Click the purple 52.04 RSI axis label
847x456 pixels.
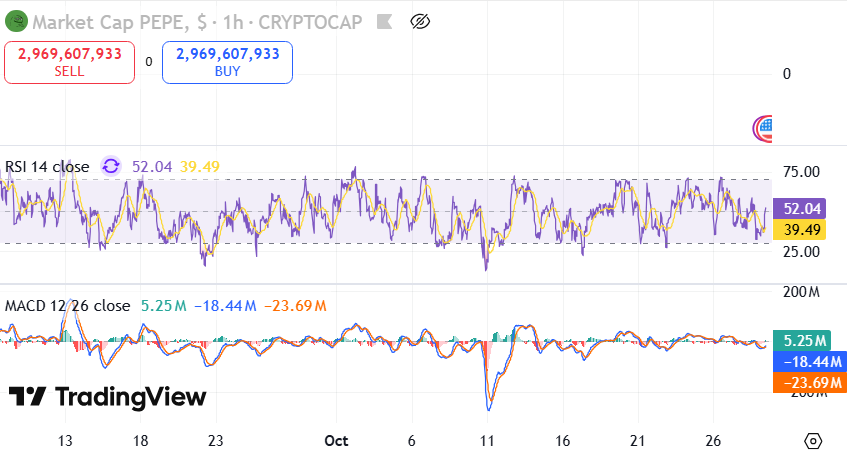(802, 209)
